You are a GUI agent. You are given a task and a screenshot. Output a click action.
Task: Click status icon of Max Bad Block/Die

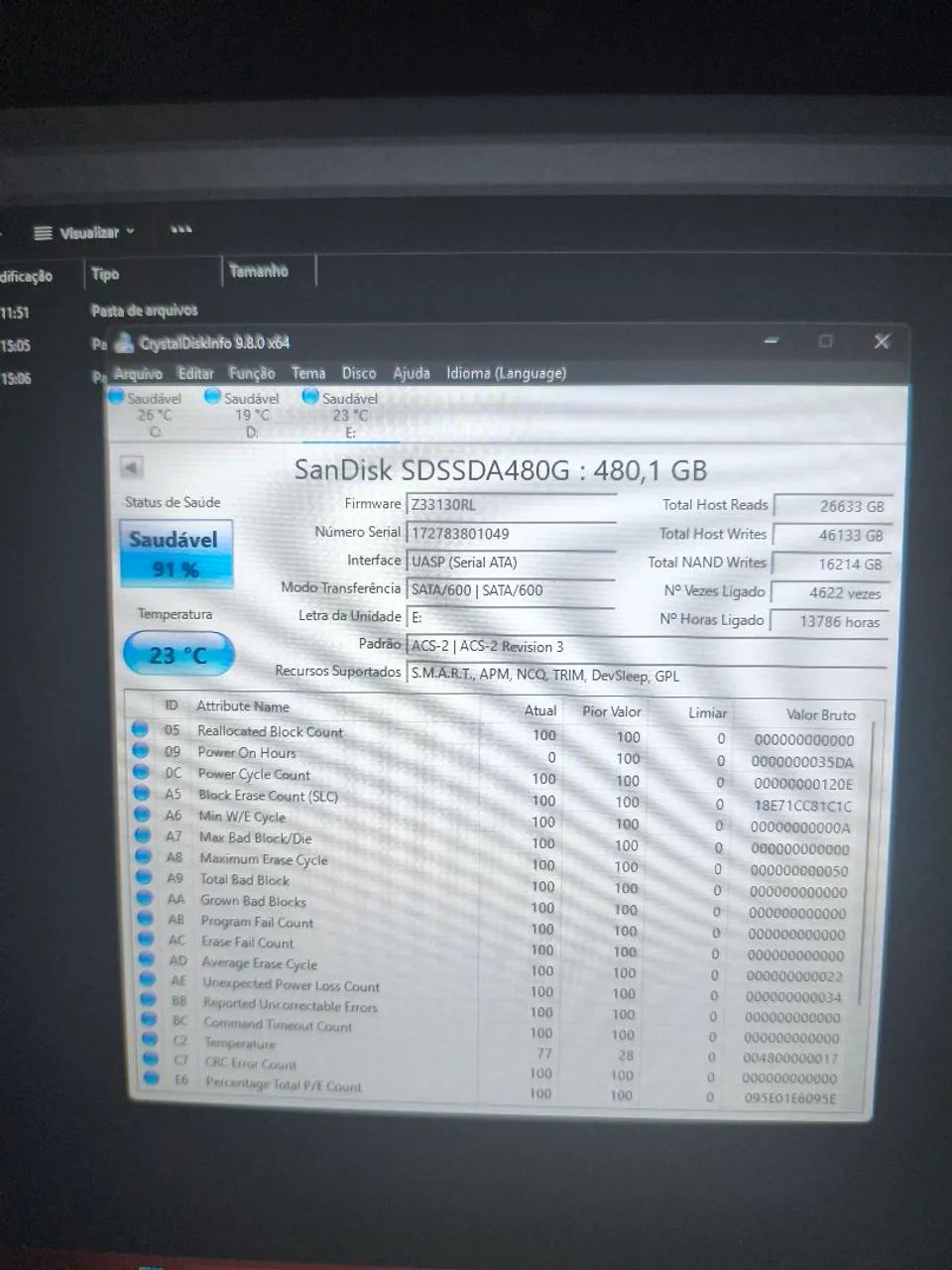(143, 835)
